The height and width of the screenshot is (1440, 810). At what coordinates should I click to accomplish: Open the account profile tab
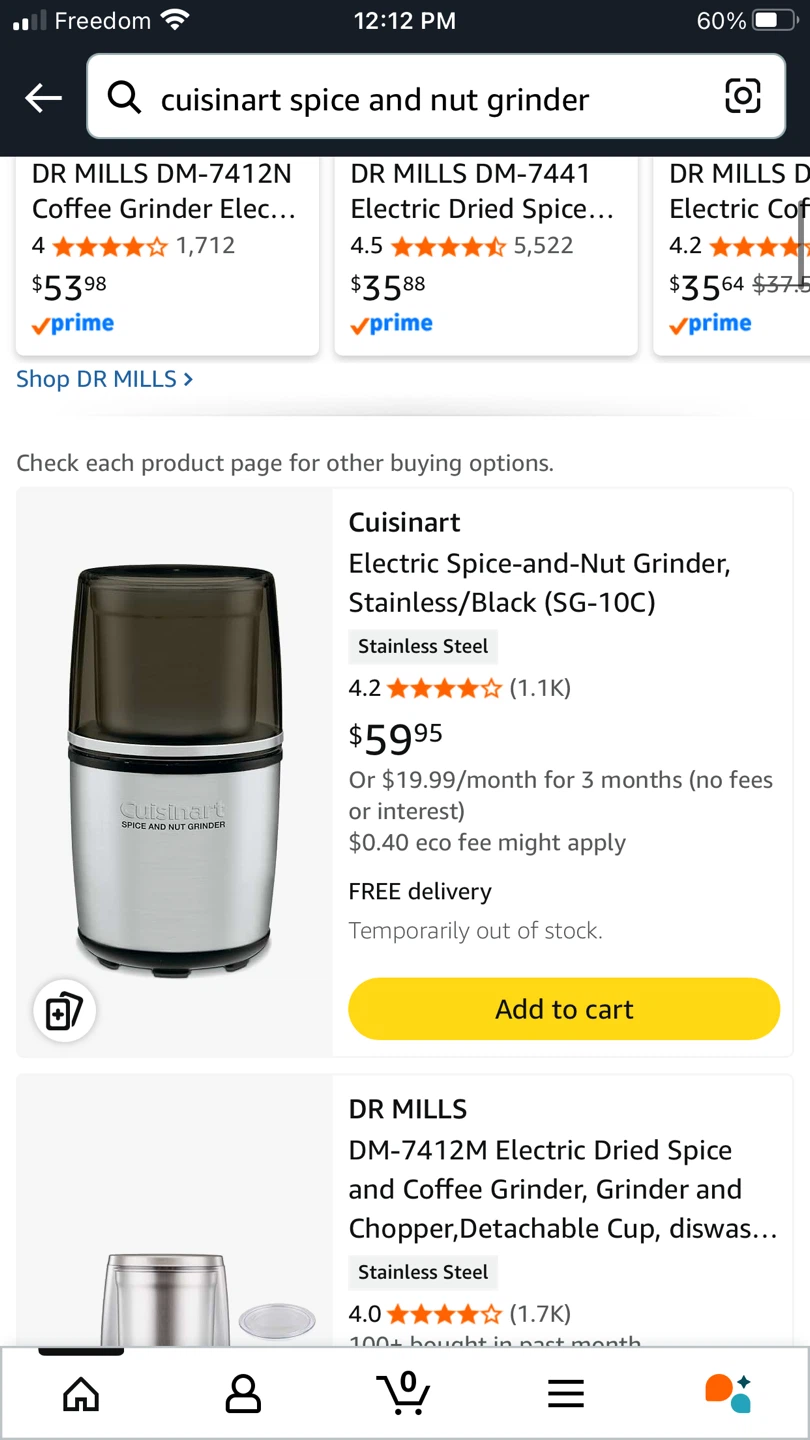[x=243, y=1393]
